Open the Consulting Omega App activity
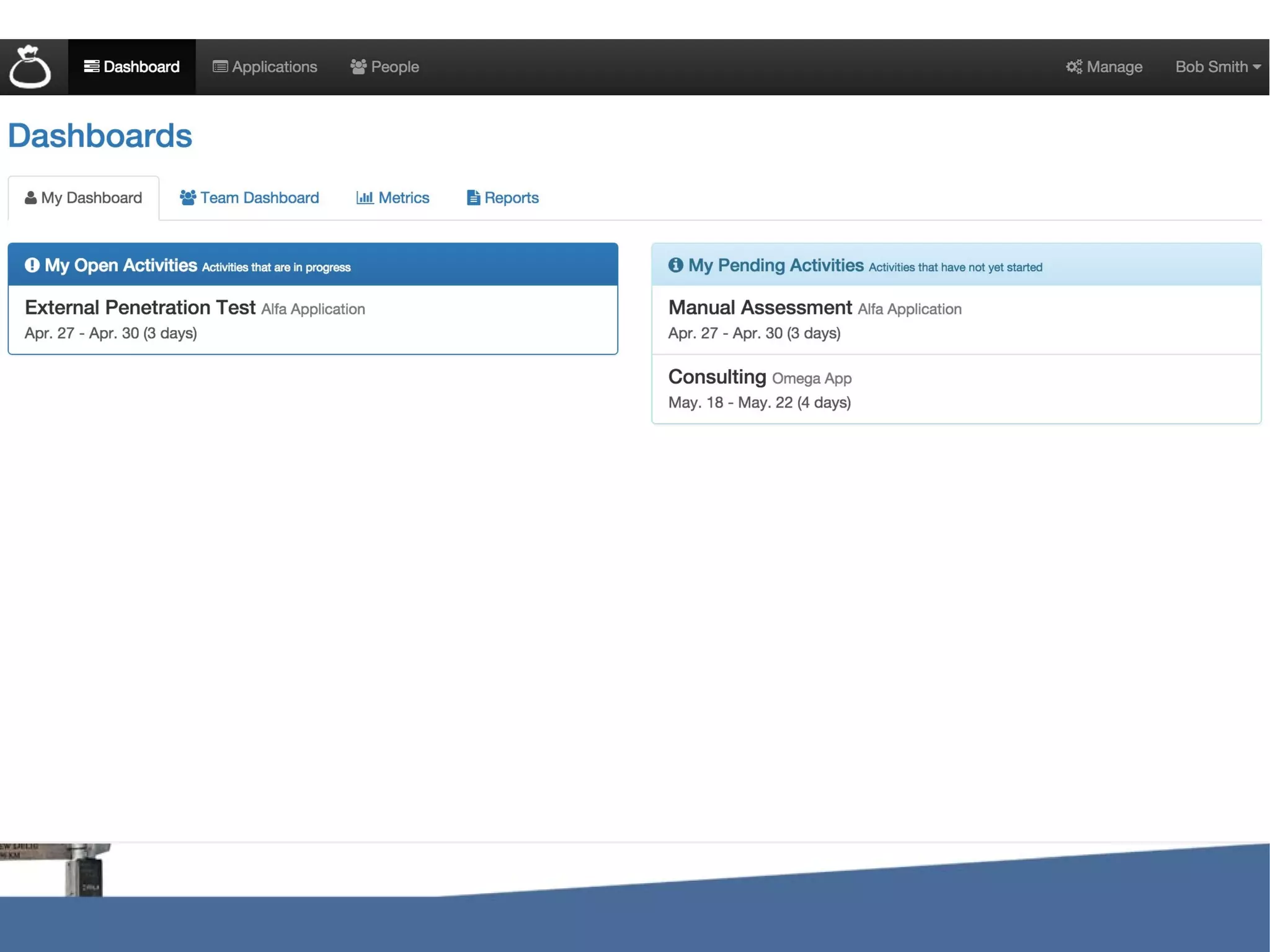Image resolution: width=1270 pixels, height=952 pixels. 717,377
